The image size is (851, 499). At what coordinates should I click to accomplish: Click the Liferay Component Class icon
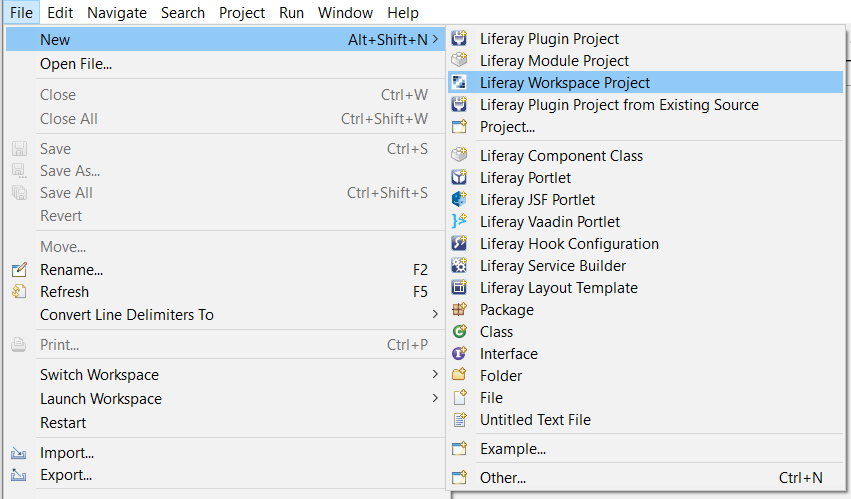pos(459,155)
